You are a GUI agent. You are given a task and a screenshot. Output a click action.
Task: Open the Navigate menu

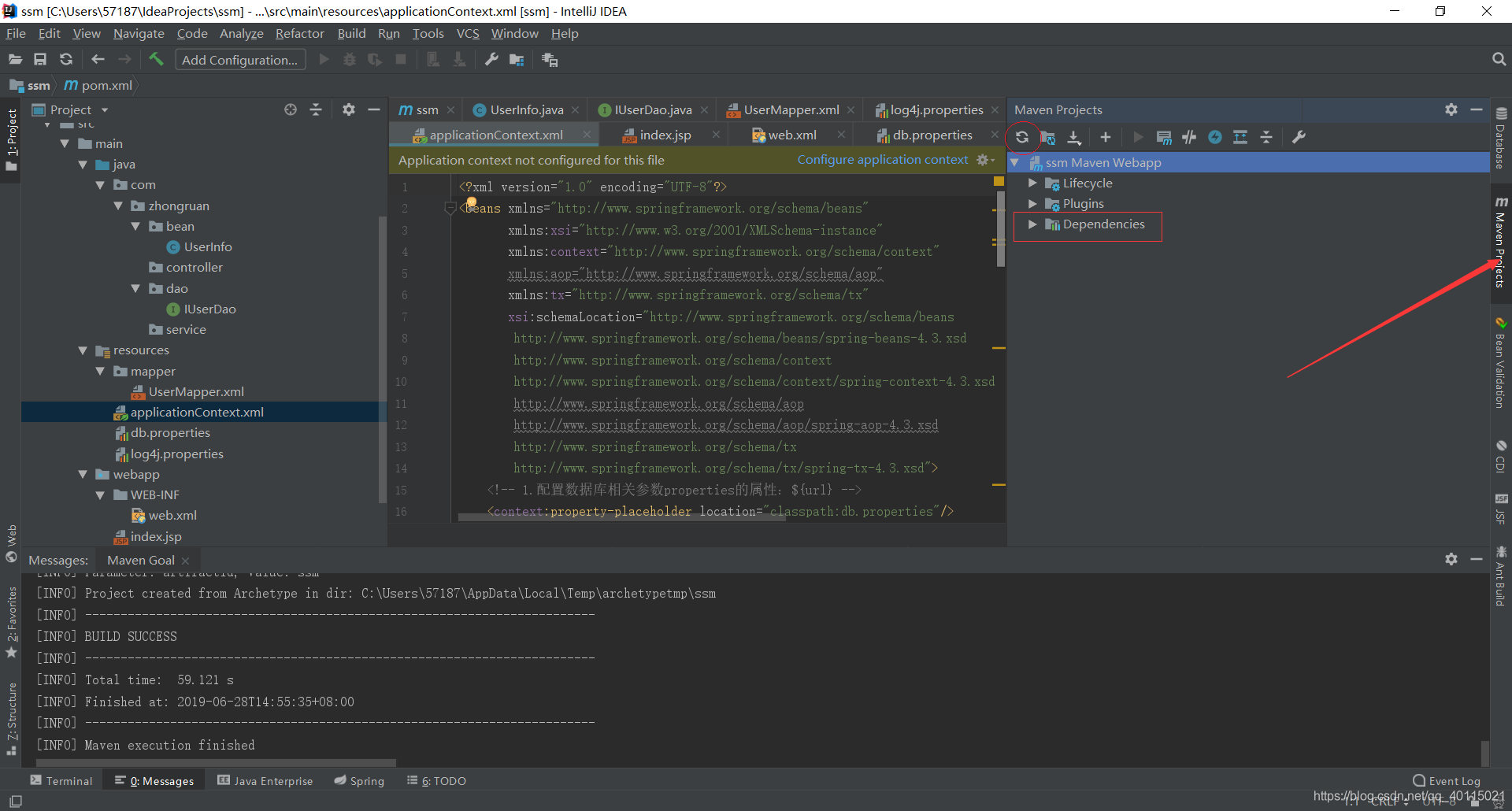click(x=139, y=33)
